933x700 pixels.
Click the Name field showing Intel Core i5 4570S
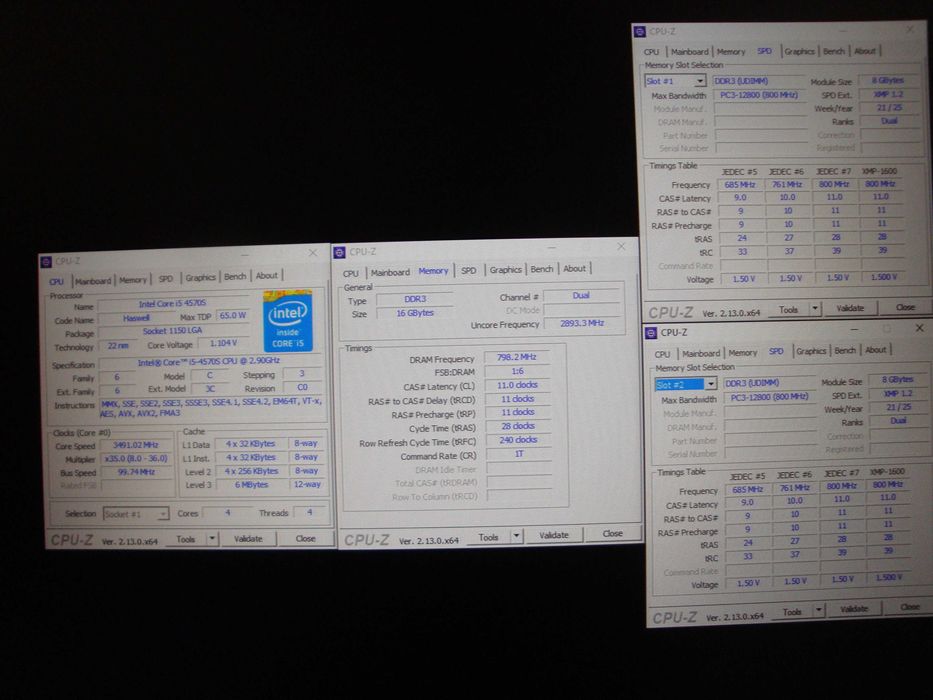tap(173, 304)
